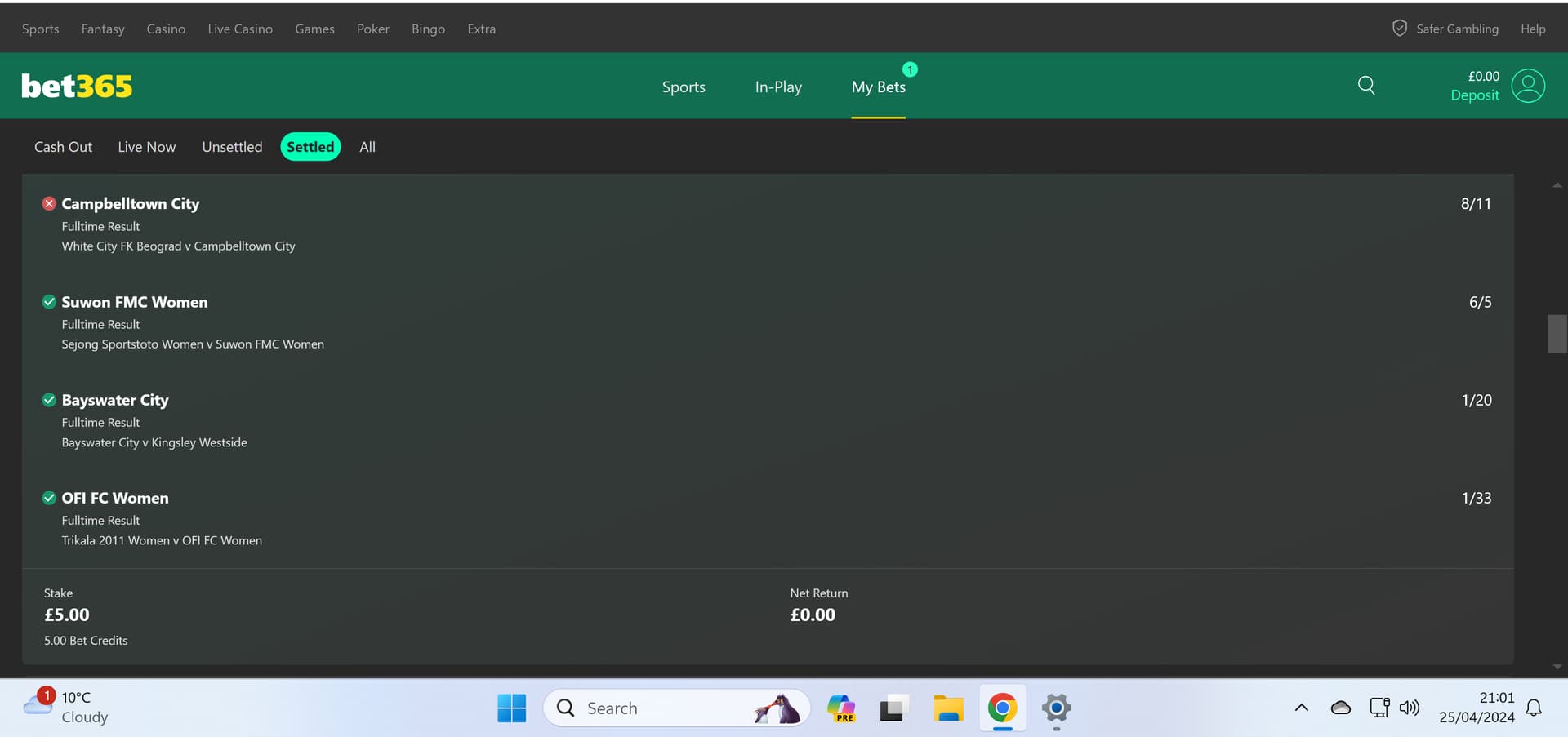Open the Help link
Viewport: 1568px width, 737px height.
[1533, 29]
